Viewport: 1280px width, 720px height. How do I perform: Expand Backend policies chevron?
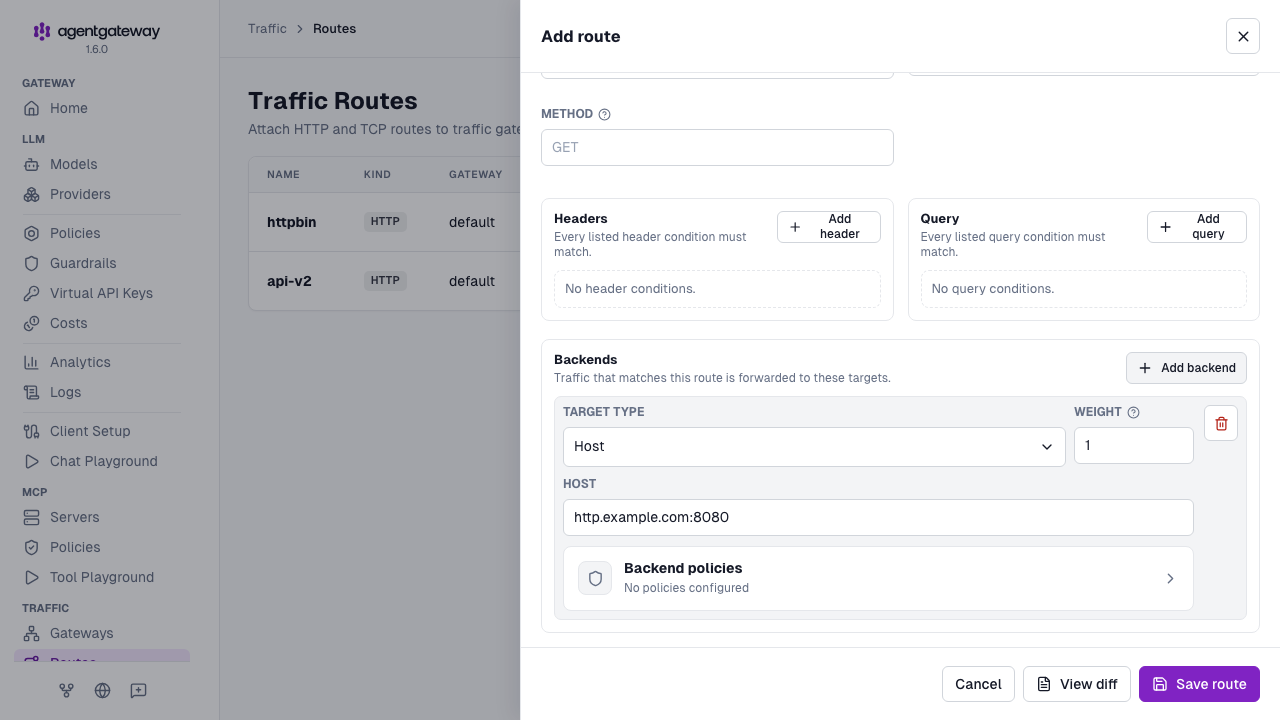[1170, 578]
